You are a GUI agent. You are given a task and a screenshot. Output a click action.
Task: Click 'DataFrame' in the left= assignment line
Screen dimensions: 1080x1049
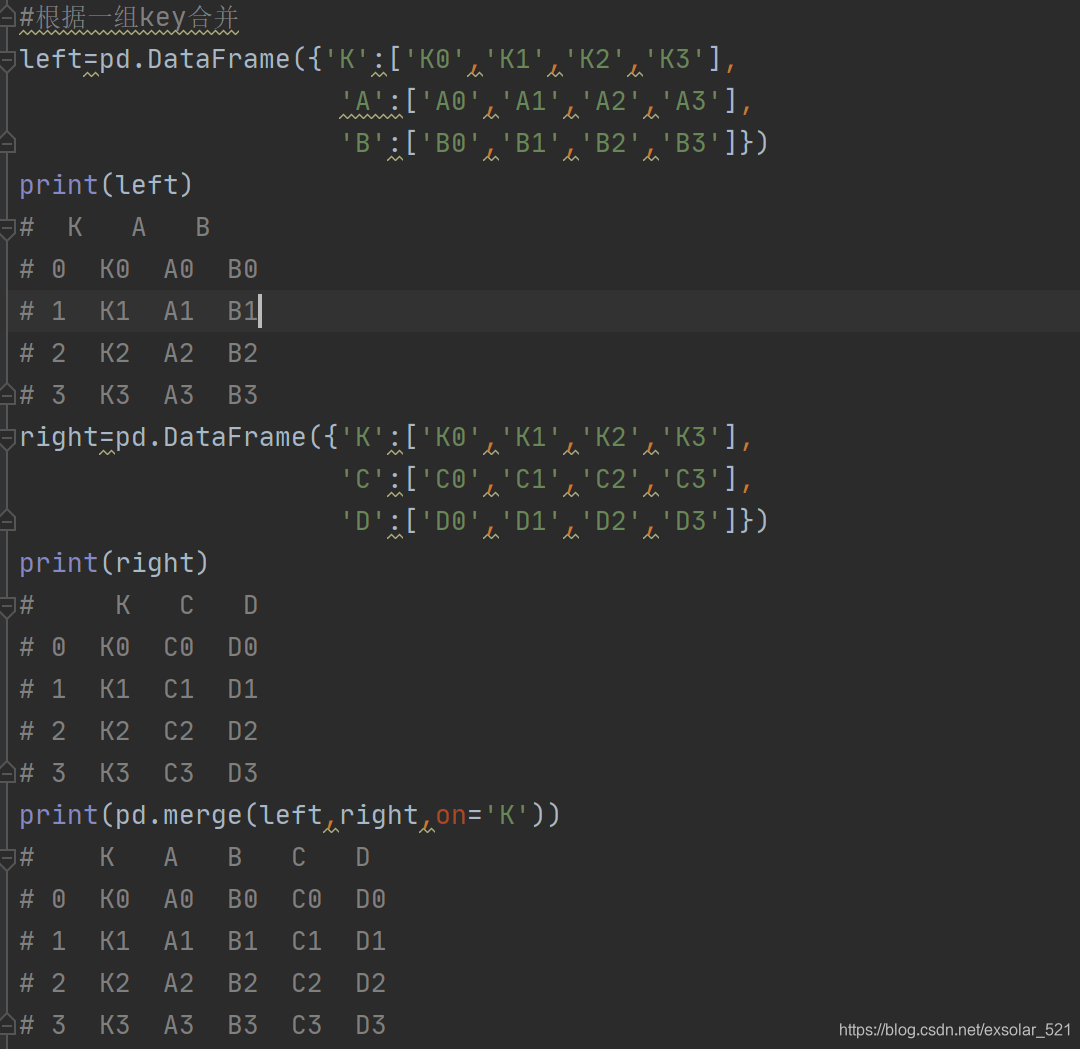pyautogui.click(x=218, y=59)
